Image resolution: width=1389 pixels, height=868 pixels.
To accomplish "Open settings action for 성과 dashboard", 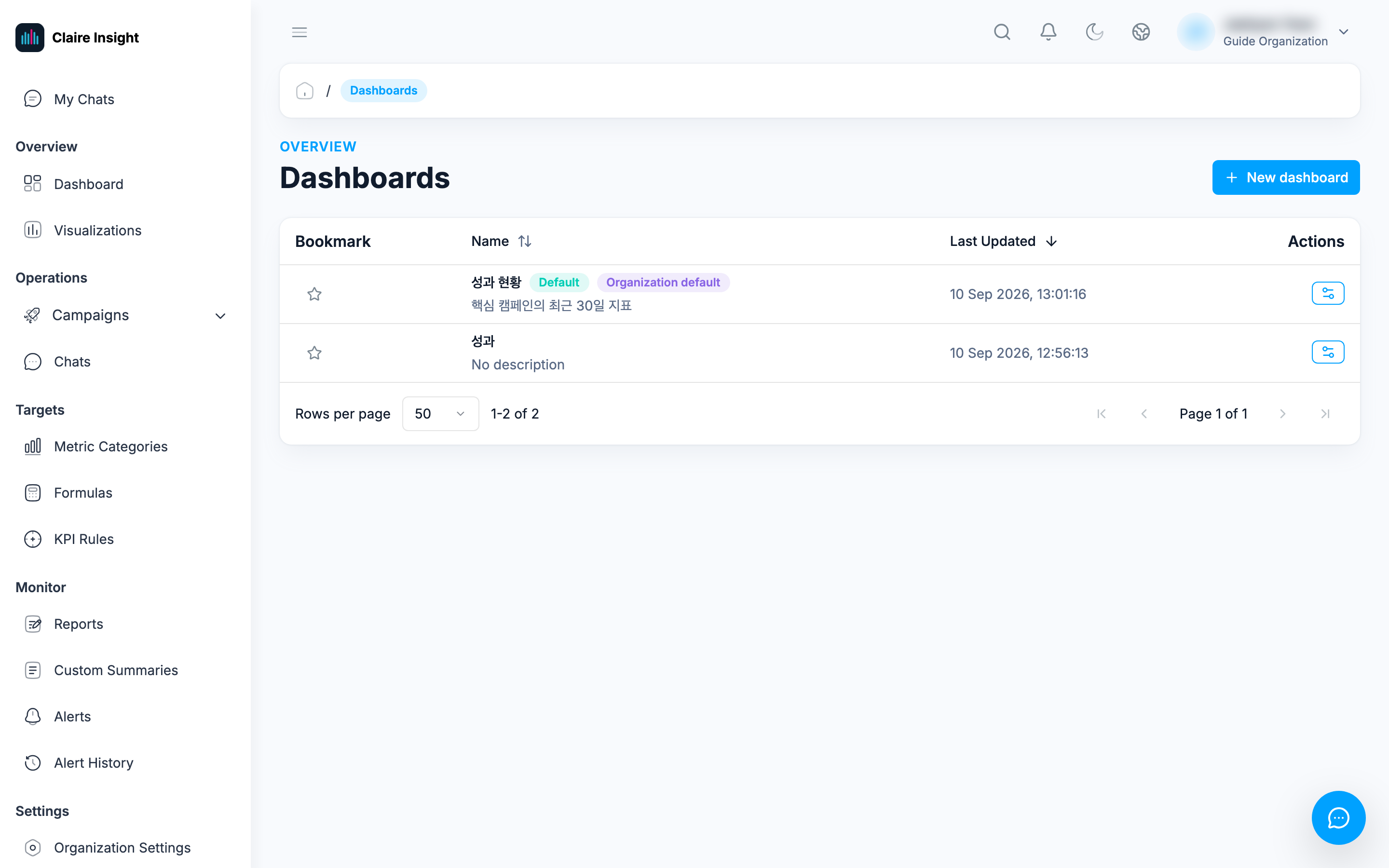I will click(1328, 352).
